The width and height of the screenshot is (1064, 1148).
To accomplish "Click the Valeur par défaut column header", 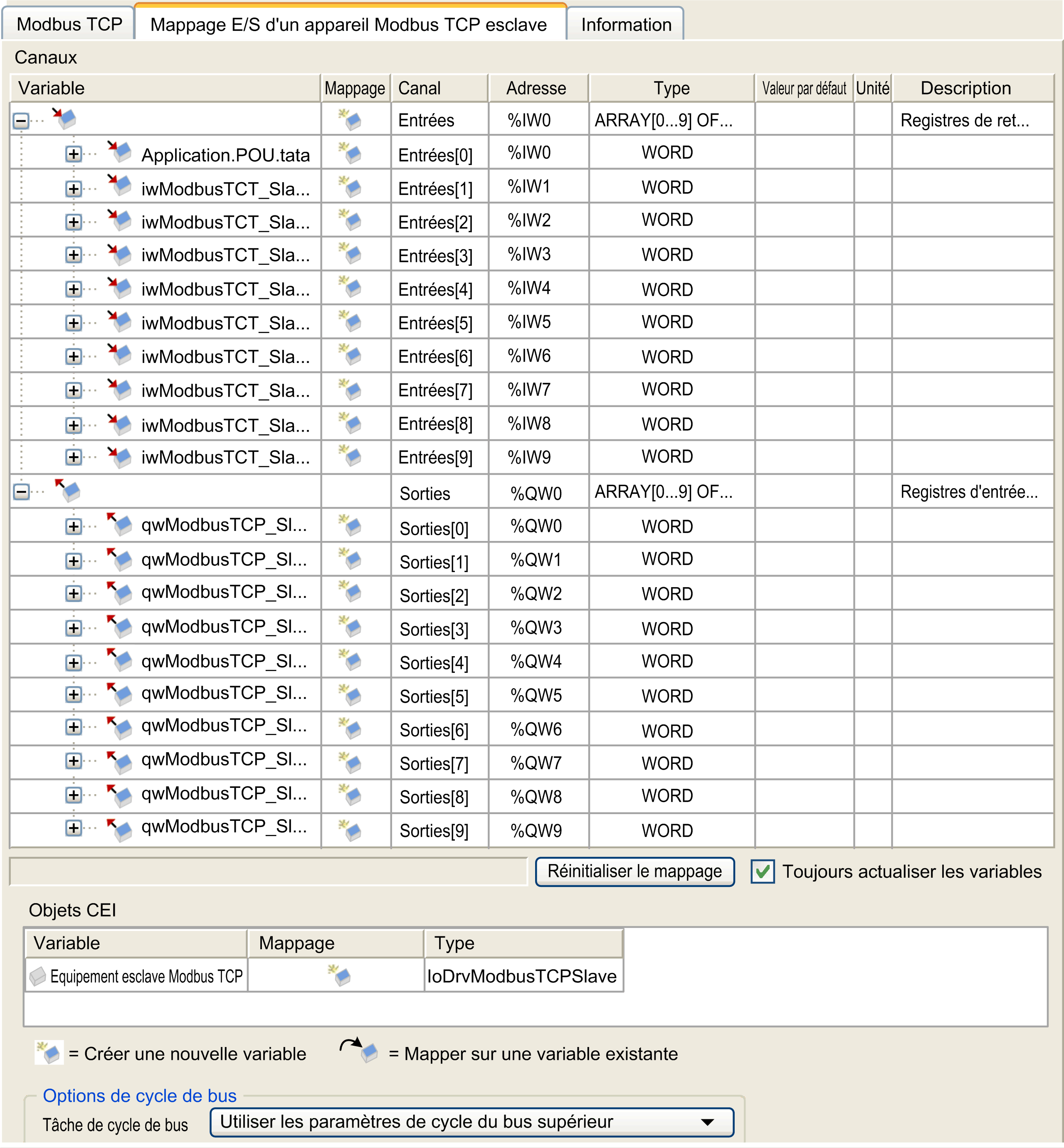I will pyautogui.click(x=804, y=88).
